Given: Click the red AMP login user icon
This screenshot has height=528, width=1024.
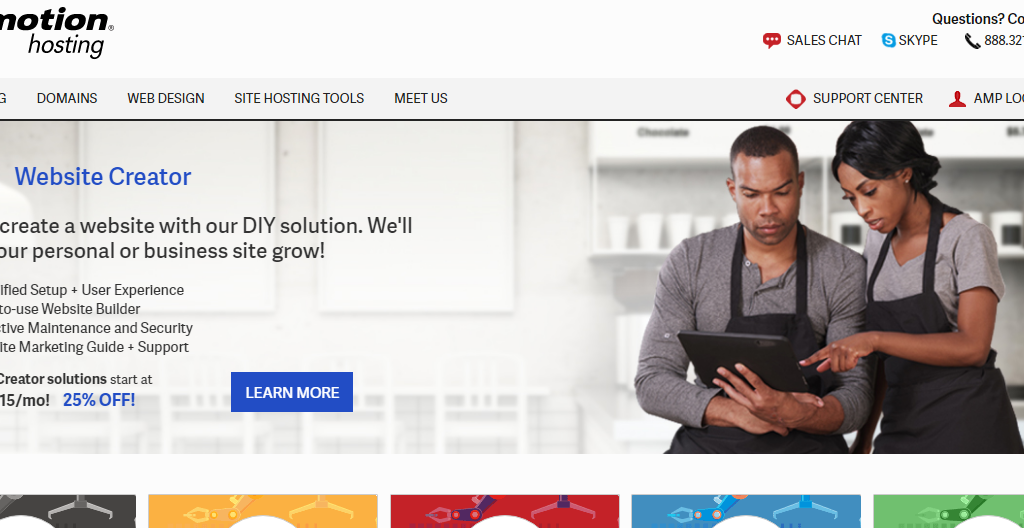Looking at the screenshot, I should (x=957, y=99).
